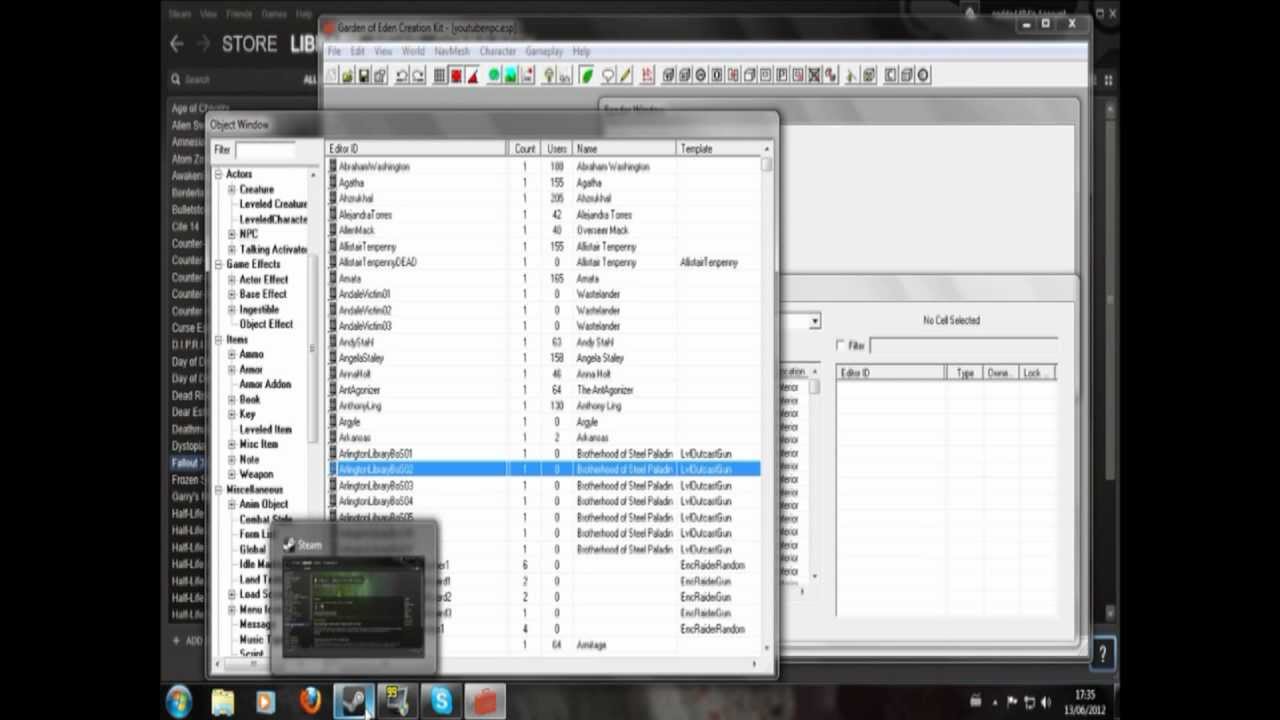The width and height of the screenshot is (1280, 720).
Task: Click the Steam taskbar icon
Action: pyautogui.click(x=353, y=701)
